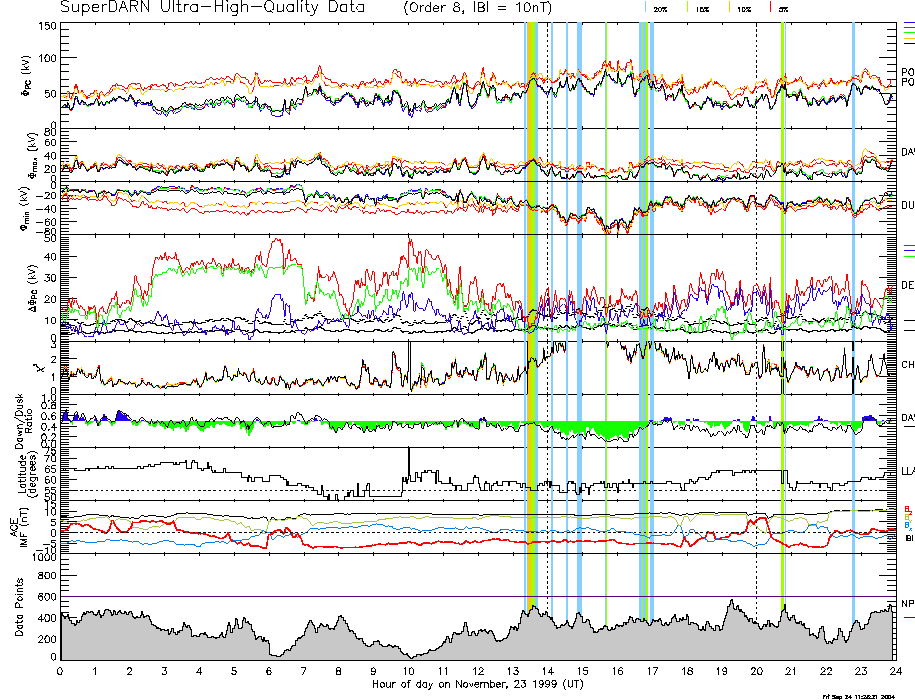
Task: Click the hour 3 tick label on the time axis
Action: (x=165, y=671)
